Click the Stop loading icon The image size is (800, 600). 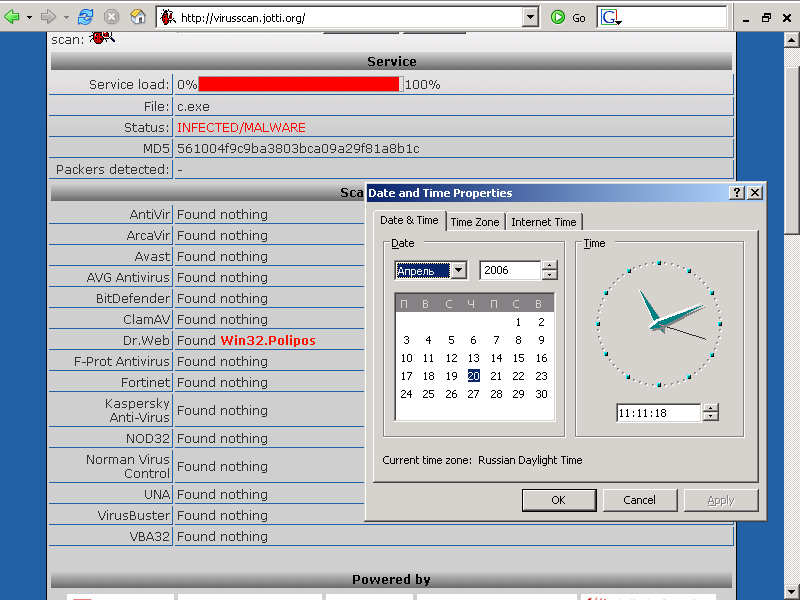[x=111, y=17]
